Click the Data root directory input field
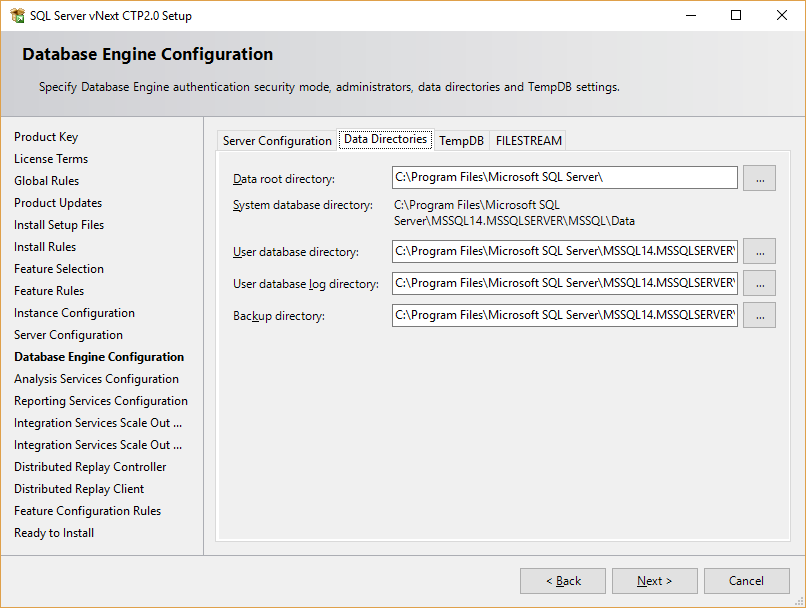 564,177
